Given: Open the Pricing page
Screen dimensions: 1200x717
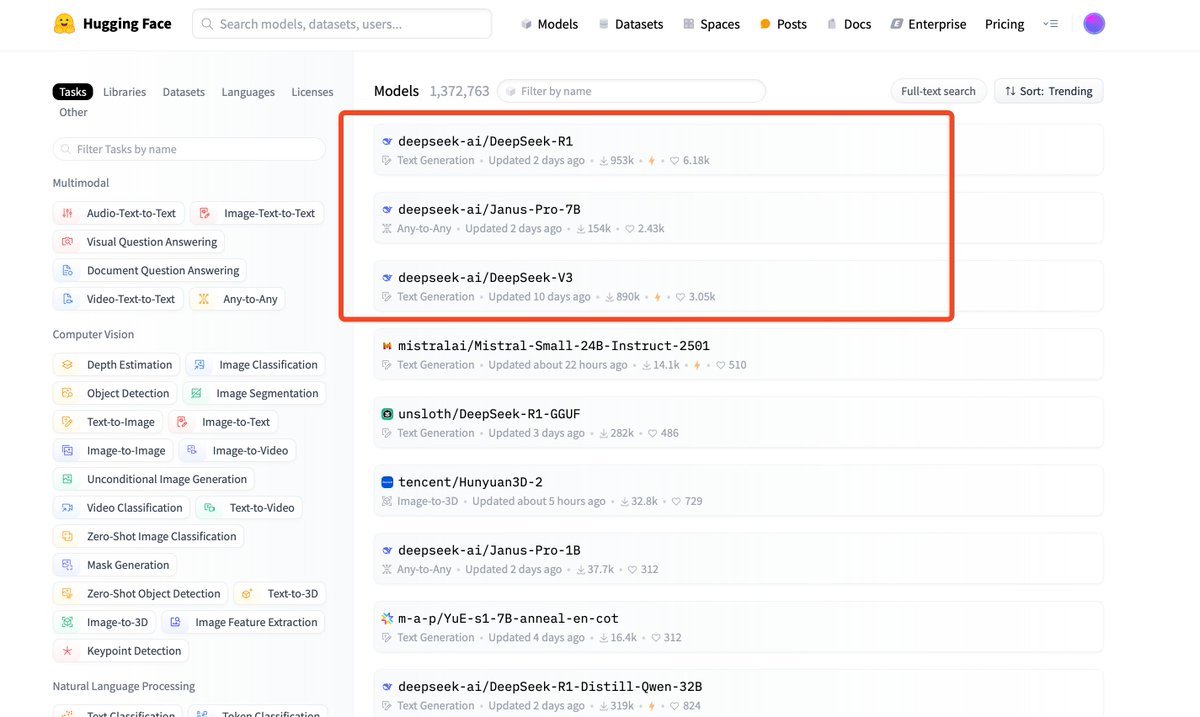Looking at the screenshot, I should pos(1004,24).
